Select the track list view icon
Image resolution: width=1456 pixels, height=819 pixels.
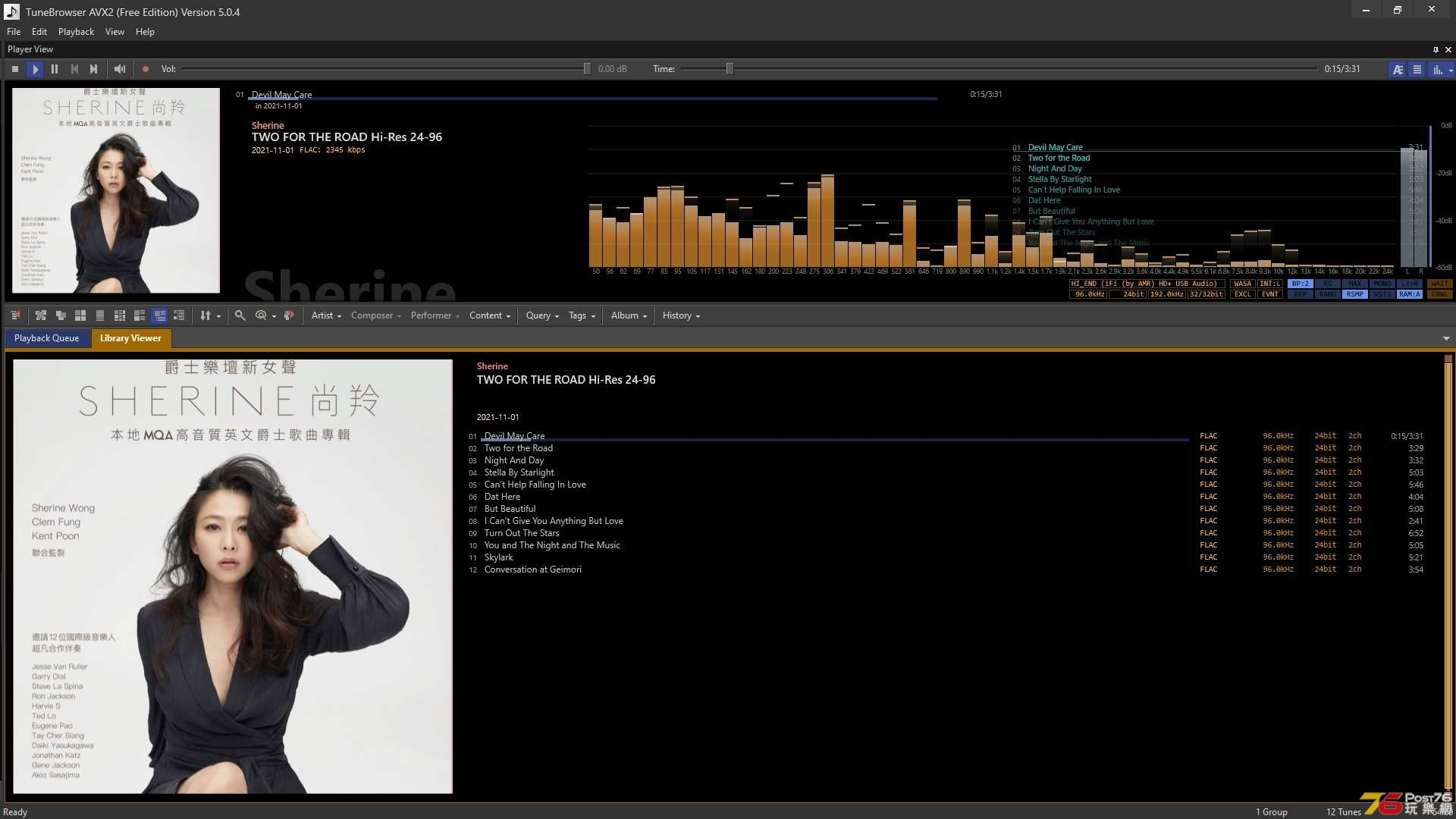tap(179, 315)
